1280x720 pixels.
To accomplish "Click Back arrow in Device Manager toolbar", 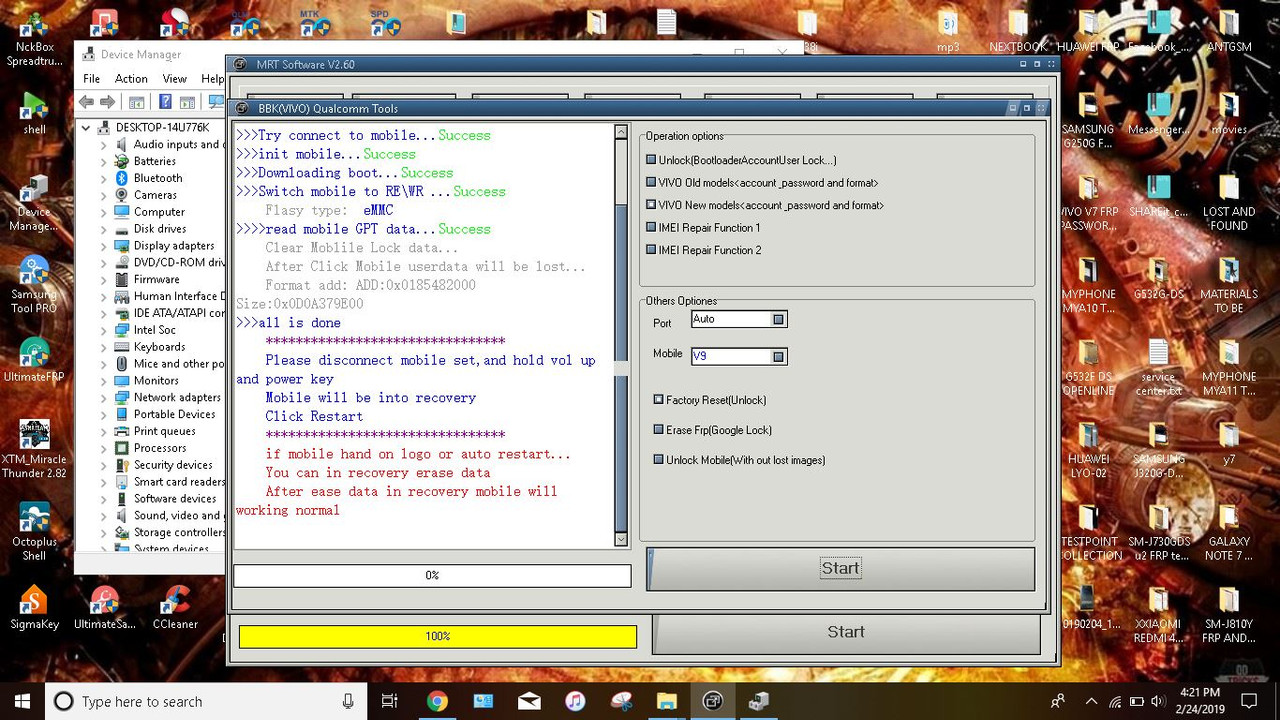I will tap(86, 102).
